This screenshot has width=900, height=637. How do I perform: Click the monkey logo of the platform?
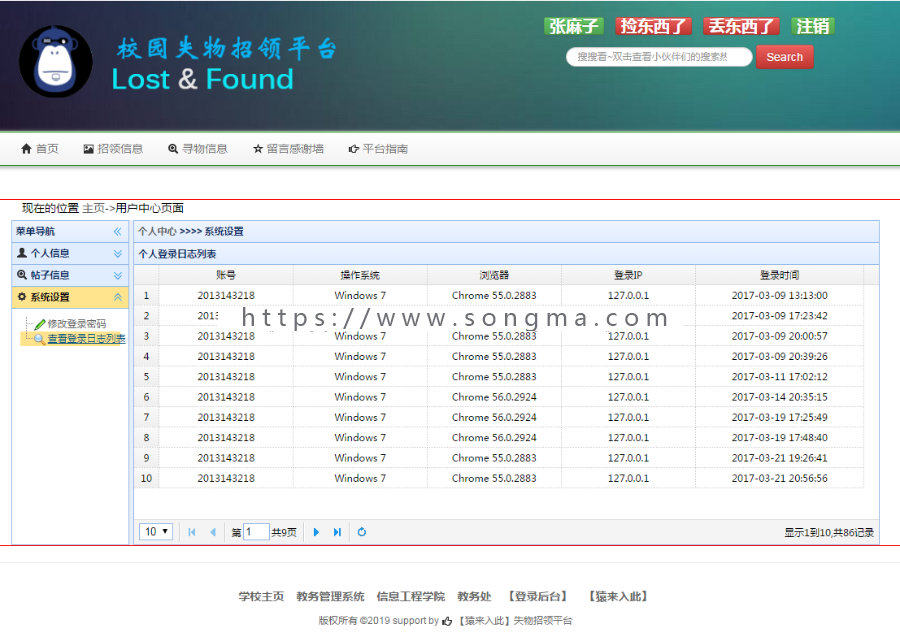click(56, 62)
